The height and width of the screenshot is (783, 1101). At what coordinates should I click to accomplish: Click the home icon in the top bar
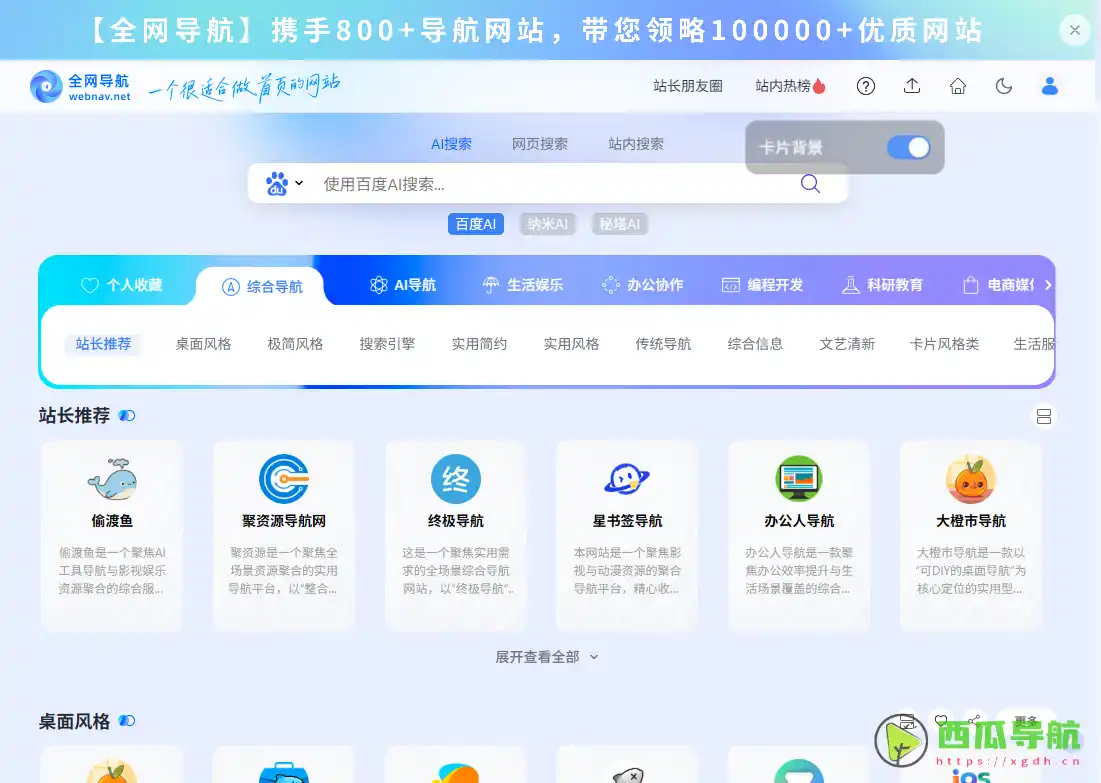(x=957, y=86)
